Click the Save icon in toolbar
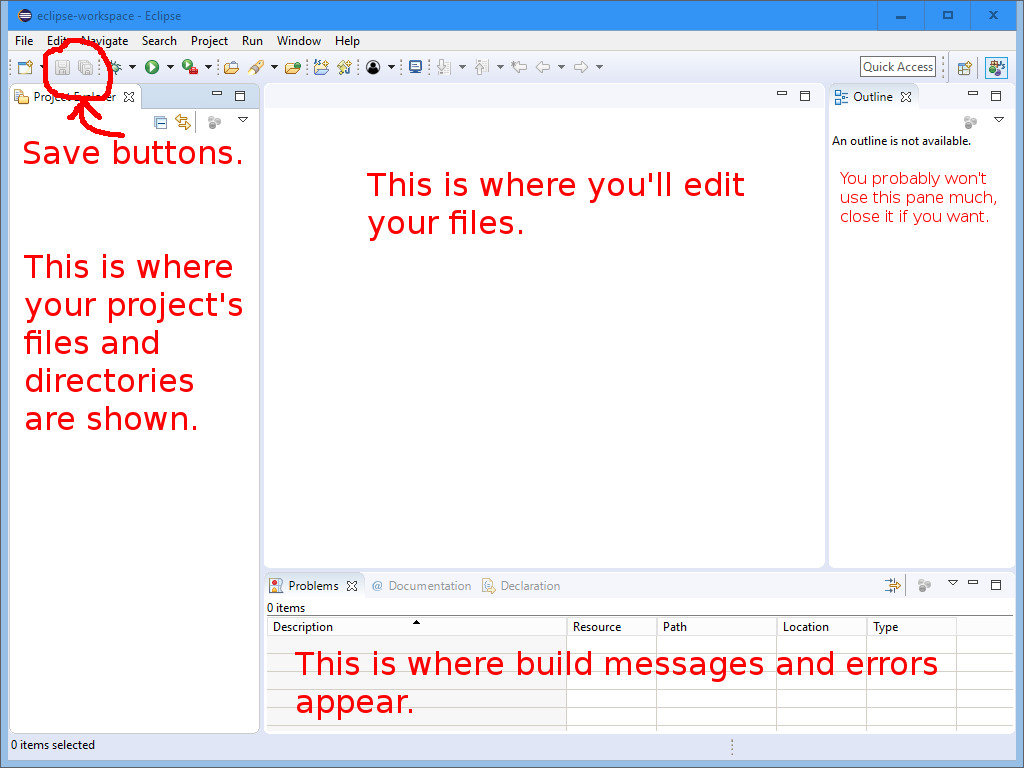The width and height of the screenshot is (1024, 768). click(x=62, y=67)
